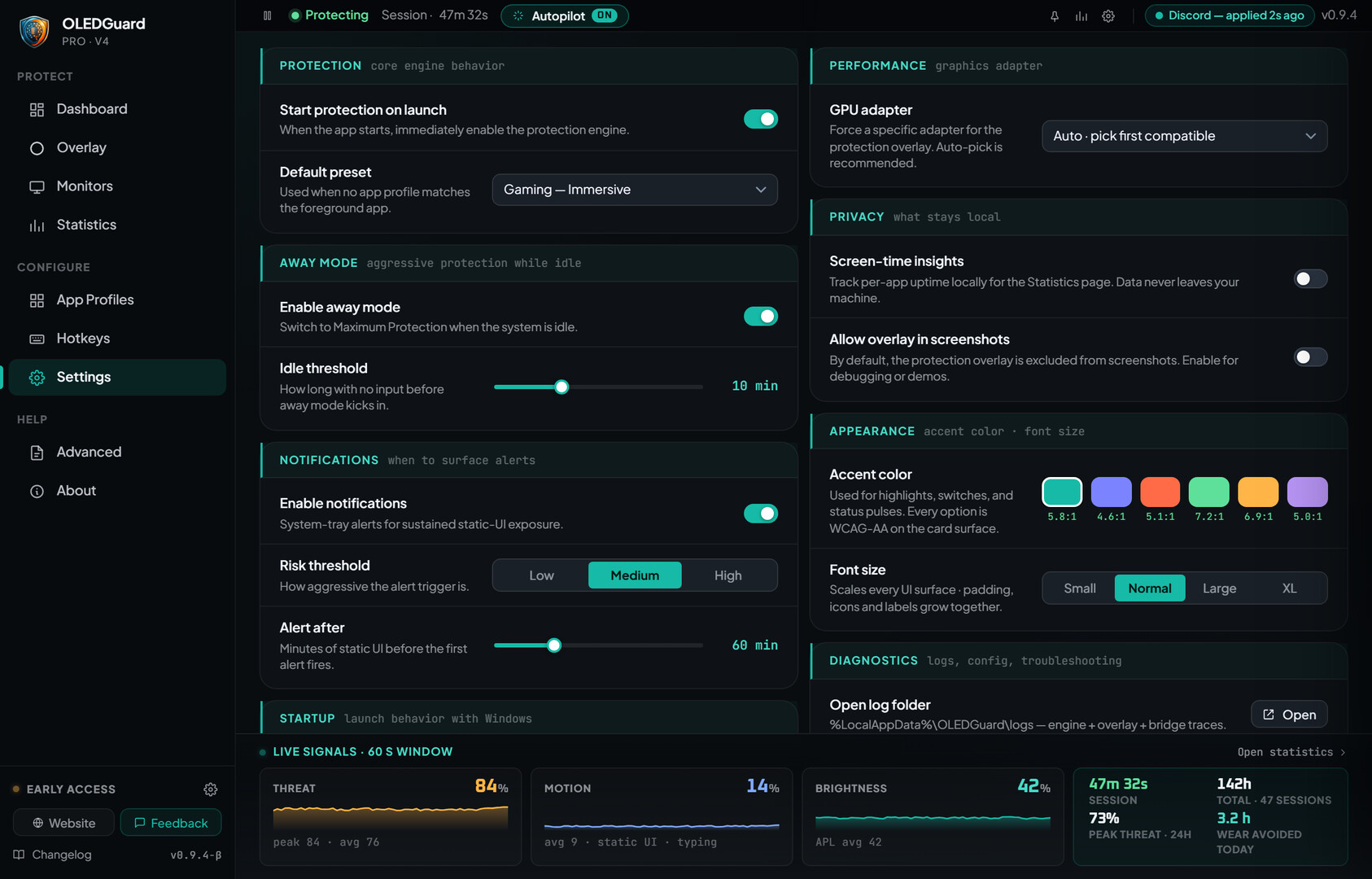
Task: Click the Hotkeys keyboard icon
Action: click(x=37, y=339)
